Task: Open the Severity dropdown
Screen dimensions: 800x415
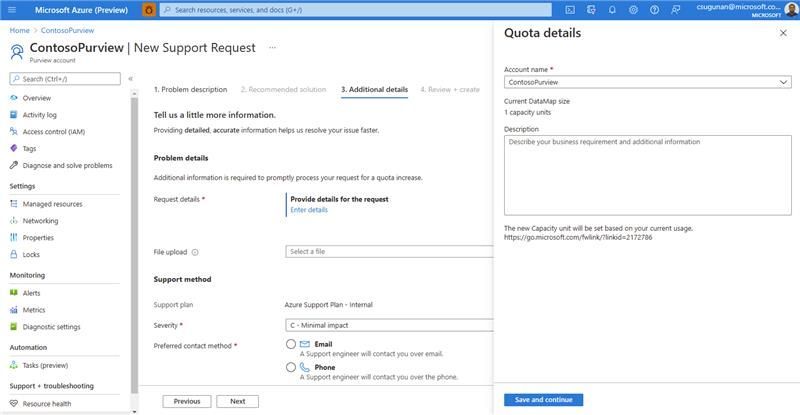Action: click(389, 325)
